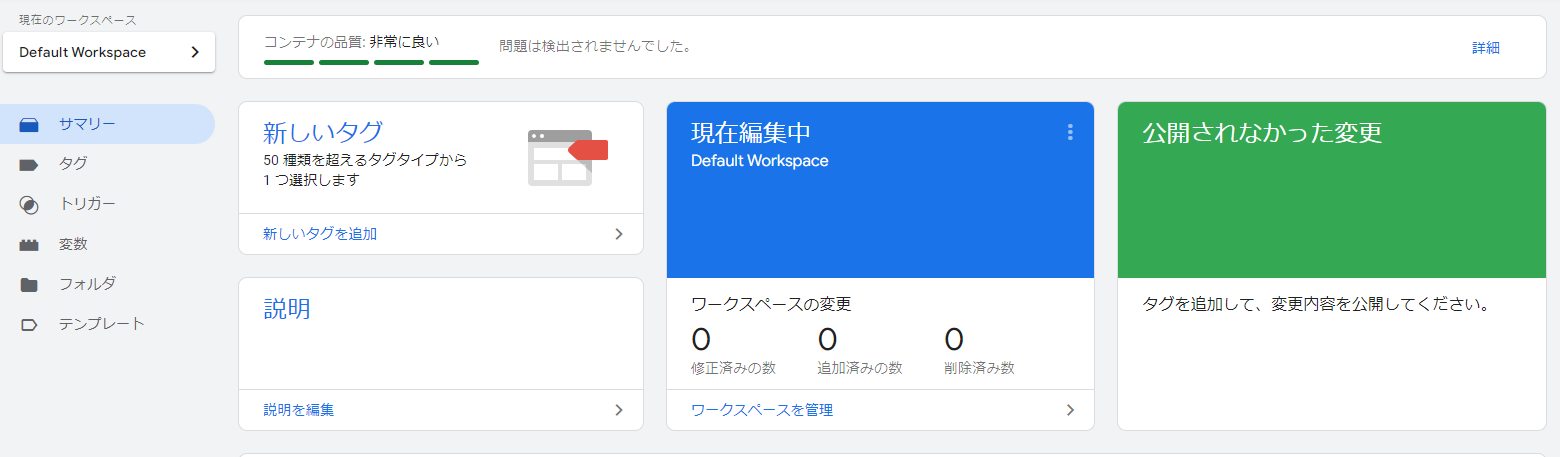
Task: Expand the Default Workspace selector
Action: click(109, 52)
